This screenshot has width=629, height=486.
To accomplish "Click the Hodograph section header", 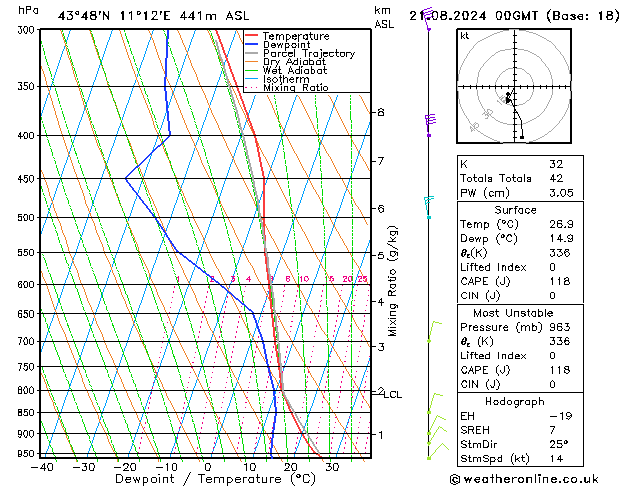I will (x=515, y=402).
